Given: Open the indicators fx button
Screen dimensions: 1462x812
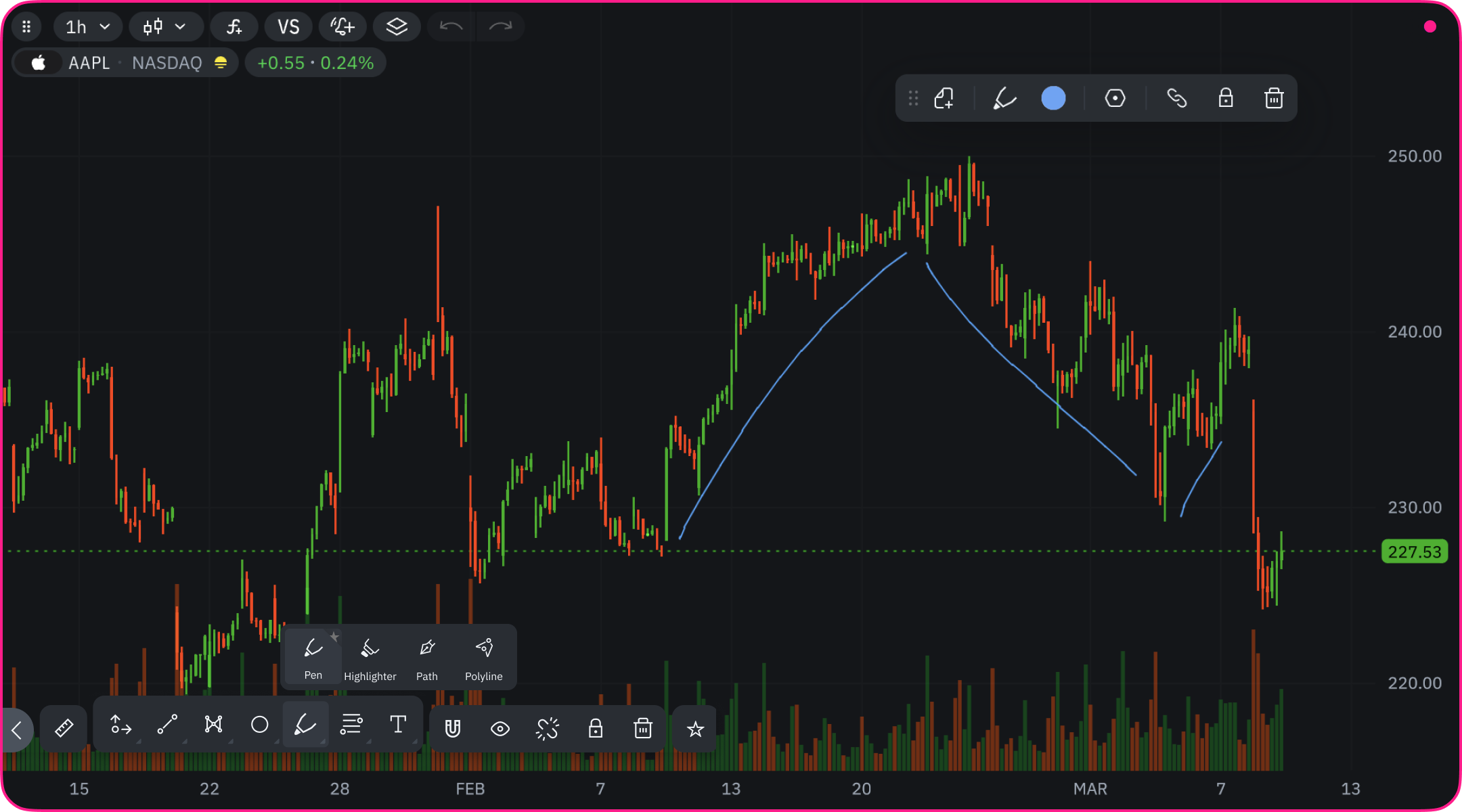Looking at the screenshot, I should coord(234,27).
